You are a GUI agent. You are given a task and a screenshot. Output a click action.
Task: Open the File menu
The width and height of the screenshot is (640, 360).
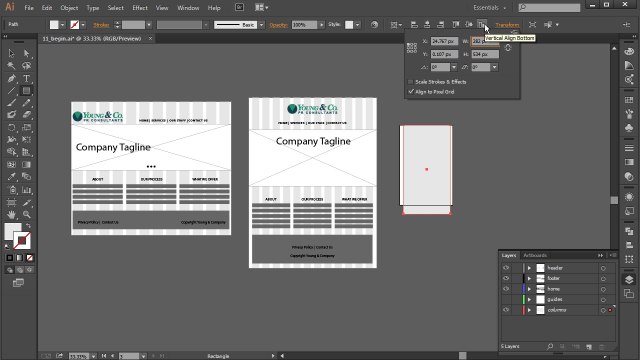click(29, 8)
